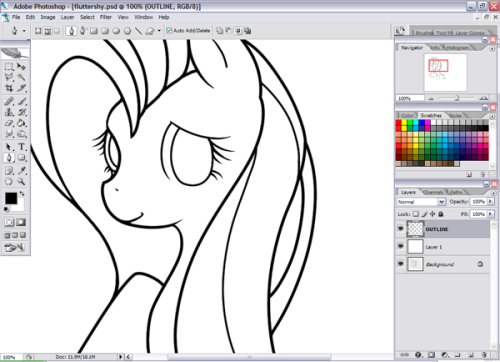
Task: Delete layer trash icon
Action: click(x=484, y=355)
